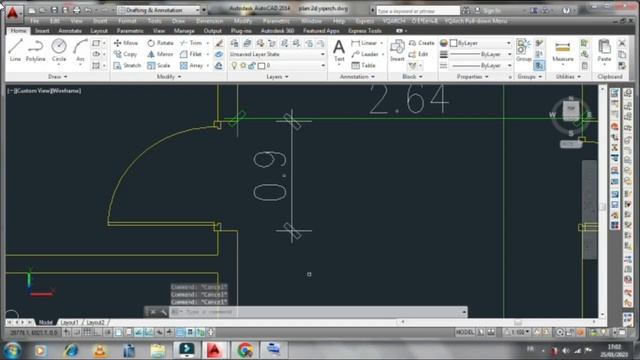The image size is (640, 360).
Task: Toggle Object Snap in status bar
Action: (x=118, y=332)
